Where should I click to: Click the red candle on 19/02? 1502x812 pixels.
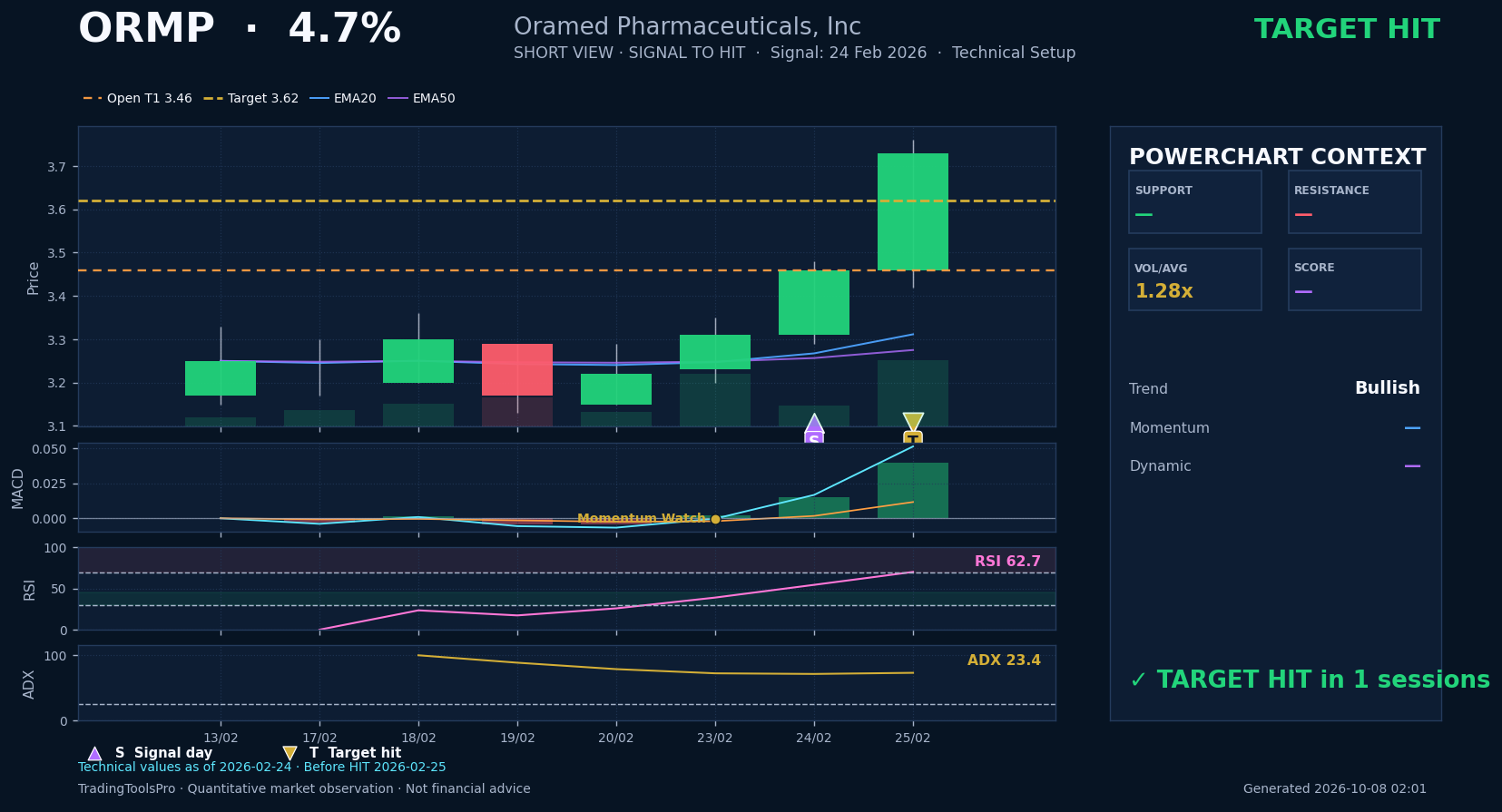click(517, 369)
